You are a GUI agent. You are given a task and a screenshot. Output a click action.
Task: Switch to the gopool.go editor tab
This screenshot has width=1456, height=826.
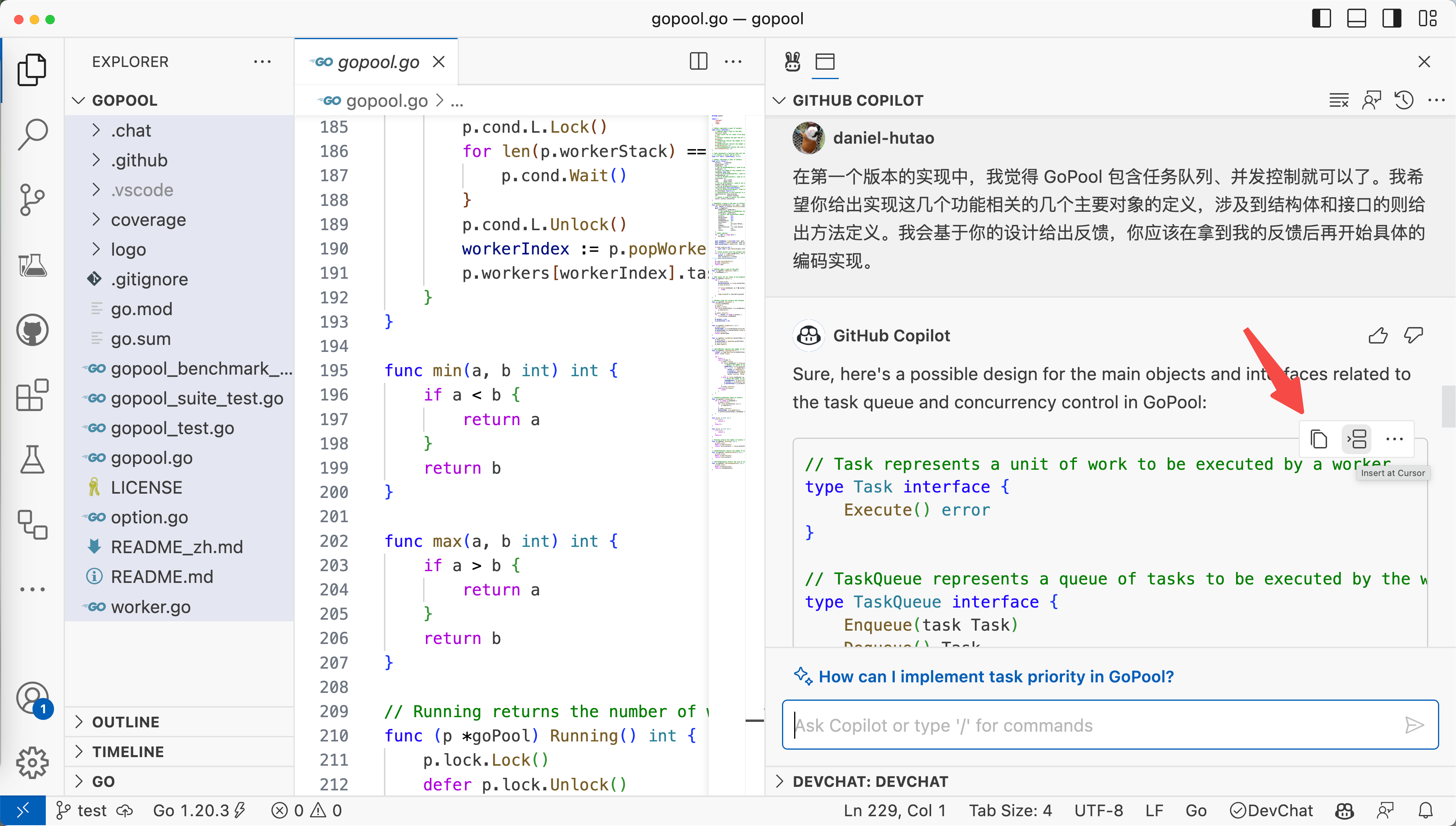click(x=377, y=61)
